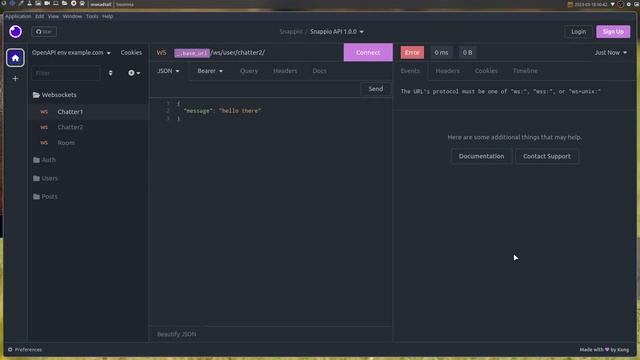
Task: Click the Login button
Action: click(578, 31)
